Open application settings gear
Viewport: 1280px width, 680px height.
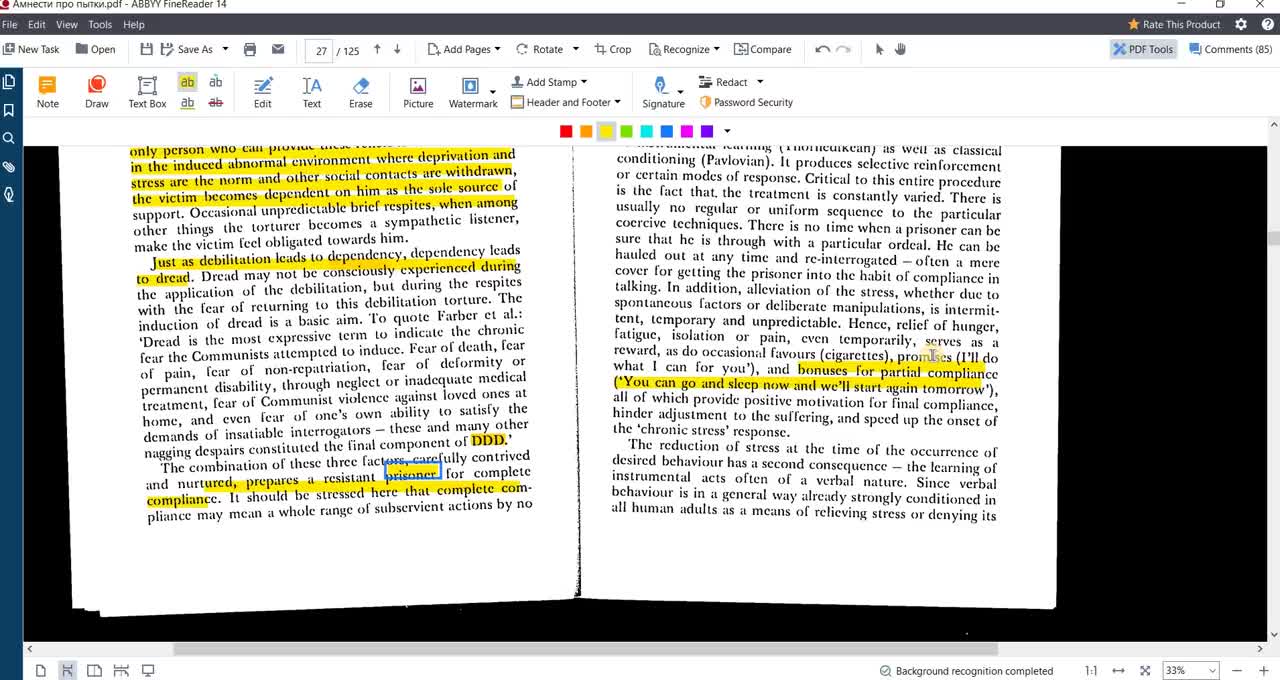[1241, 24]
